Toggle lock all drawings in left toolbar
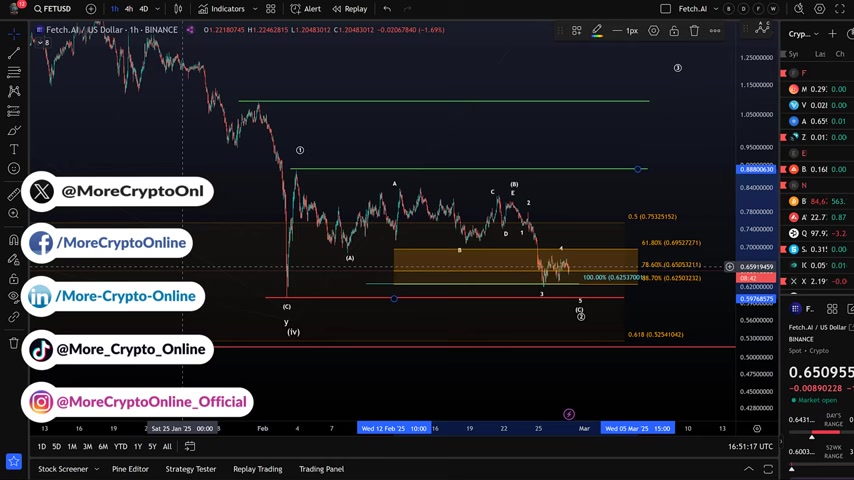Image resolution: width=854 pixels, height=480 pixels. click(14, 278)
